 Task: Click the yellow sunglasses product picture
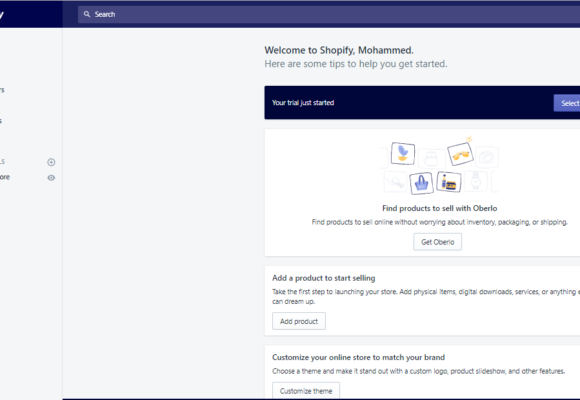[x=461, y=154]
